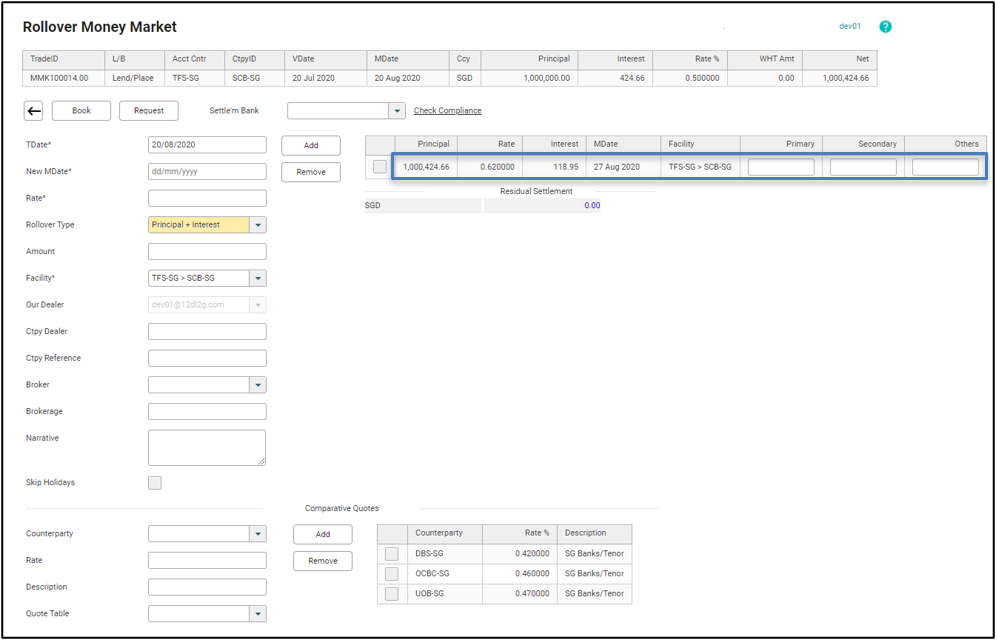Viewport: 997px width, 640px height.
Task: Expand the Facility dropdown
Action: point(258,278)
